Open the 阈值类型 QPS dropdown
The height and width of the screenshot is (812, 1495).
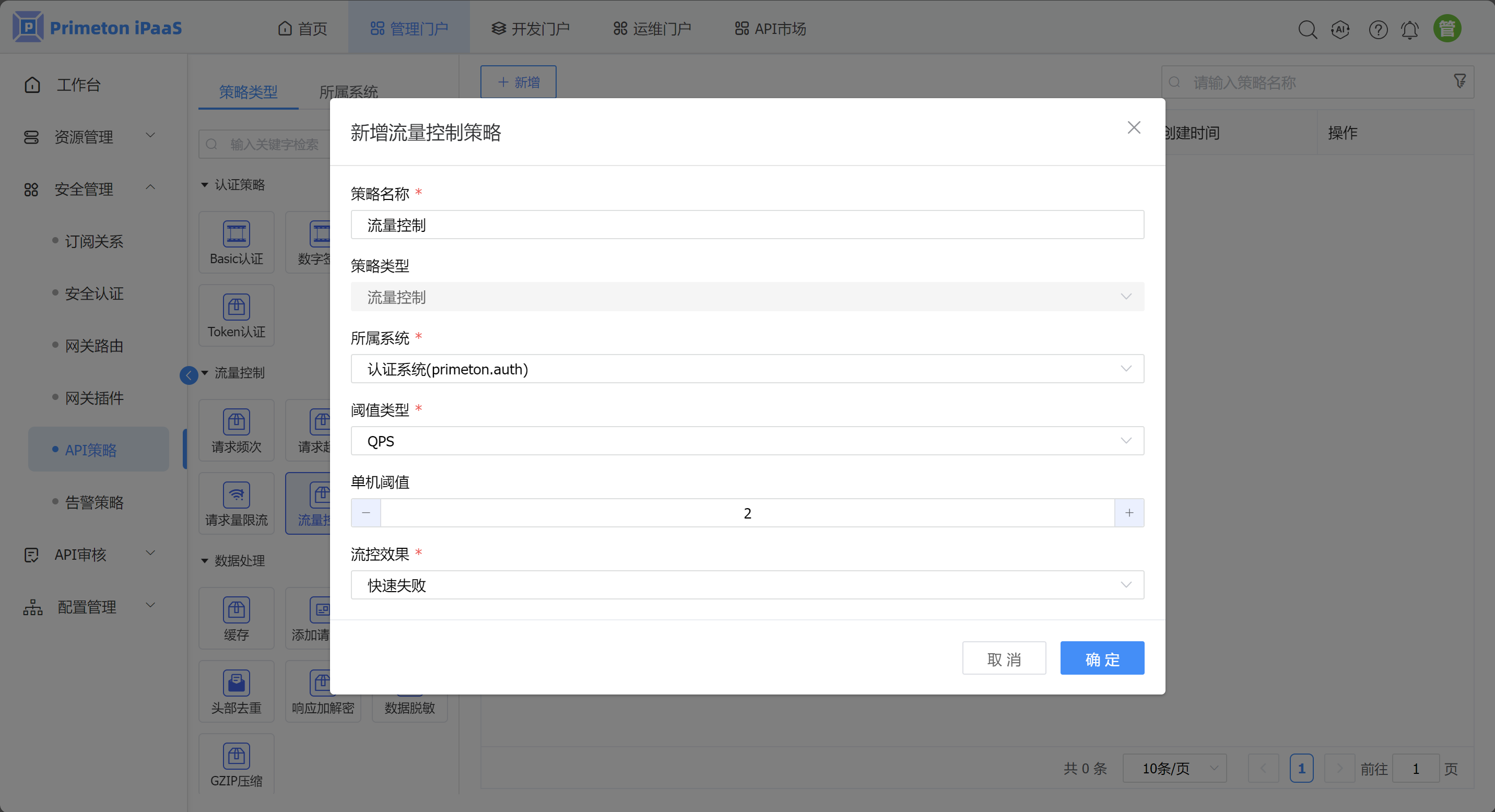747,441
